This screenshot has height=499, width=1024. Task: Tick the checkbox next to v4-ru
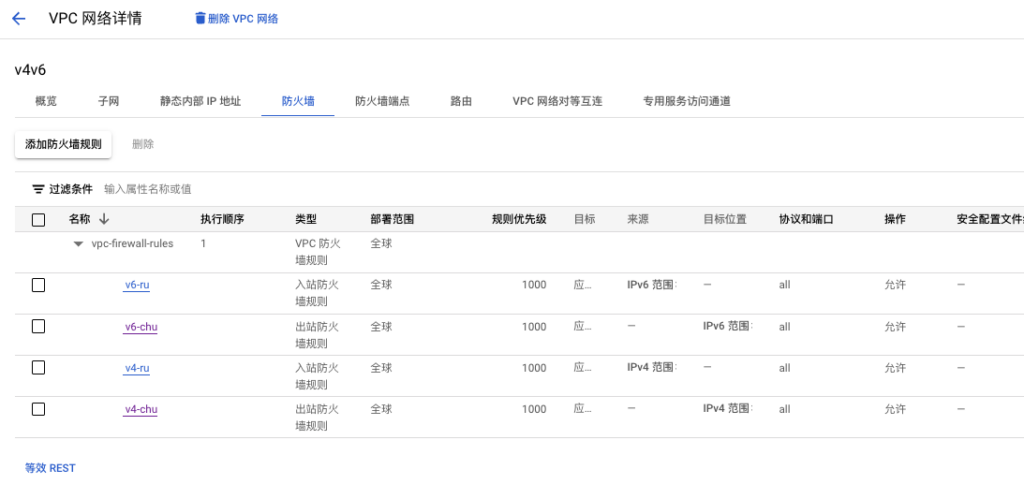point(39,367)
